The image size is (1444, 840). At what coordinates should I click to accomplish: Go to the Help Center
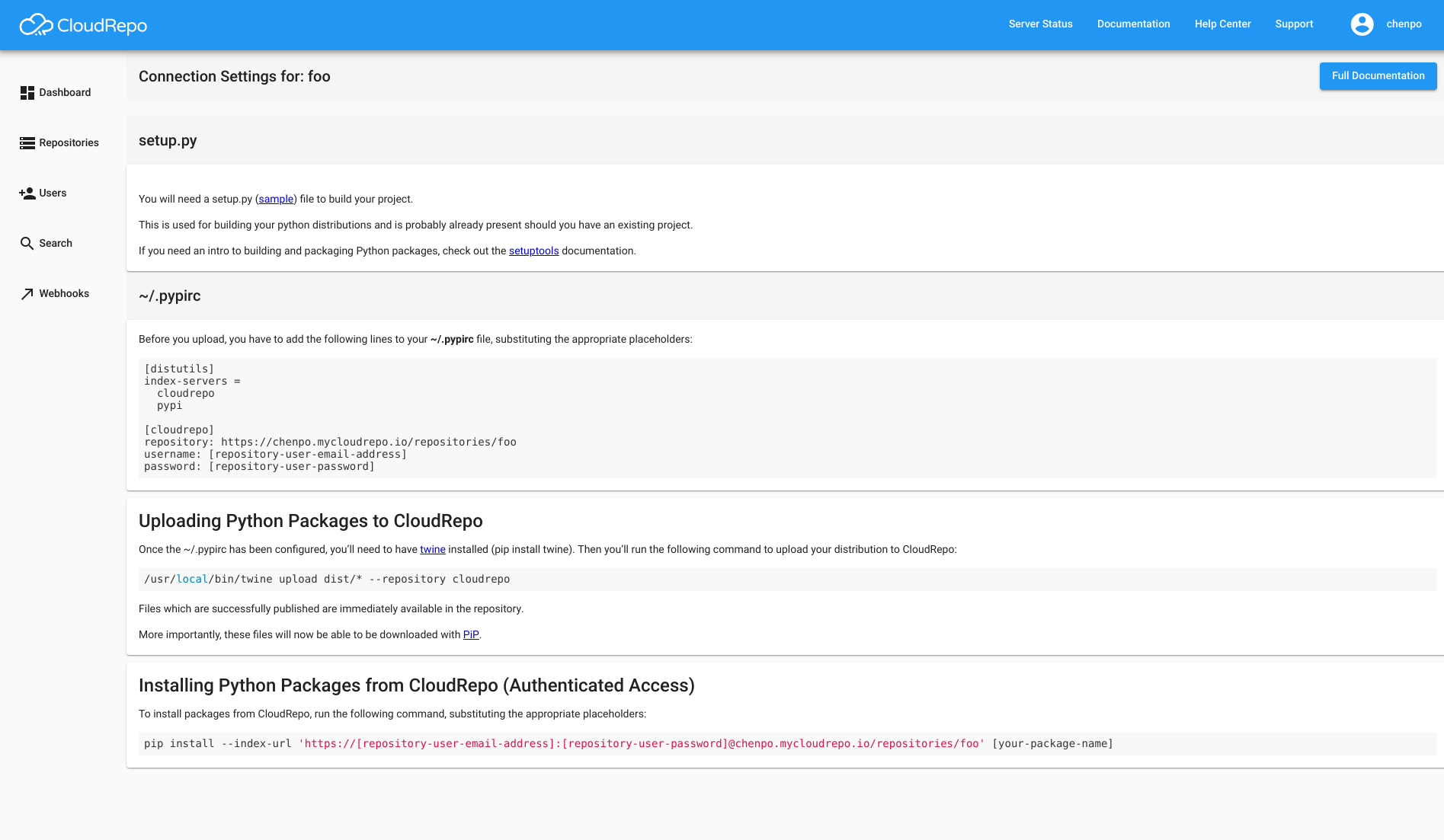click(x=1222, y=24)
